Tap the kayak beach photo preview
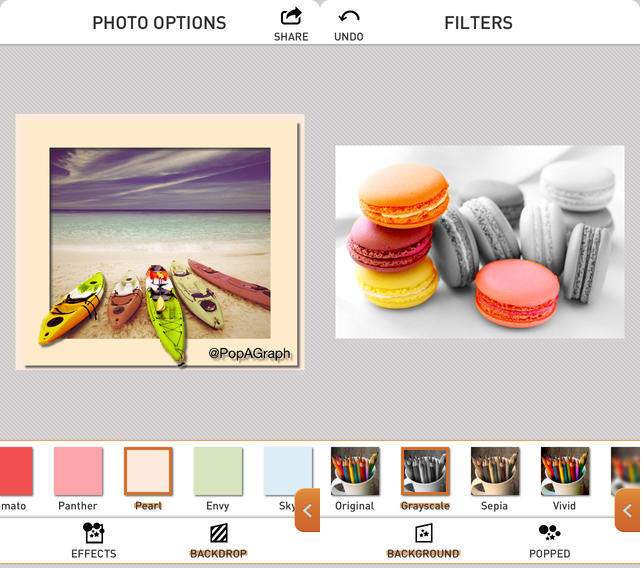This screenshot has width=644, height=568. 160,242
